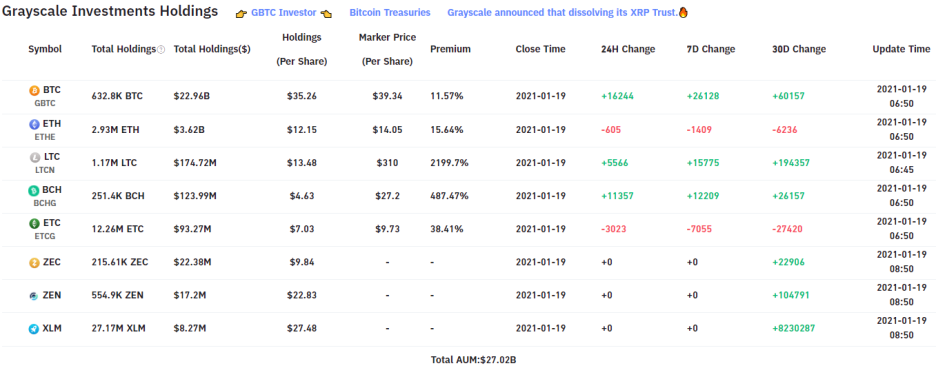The width and height of the screenshot is (936, 368).
Task: Click pointing hand icon left of GBTC Investor
Action: click(x=242, y=13)
